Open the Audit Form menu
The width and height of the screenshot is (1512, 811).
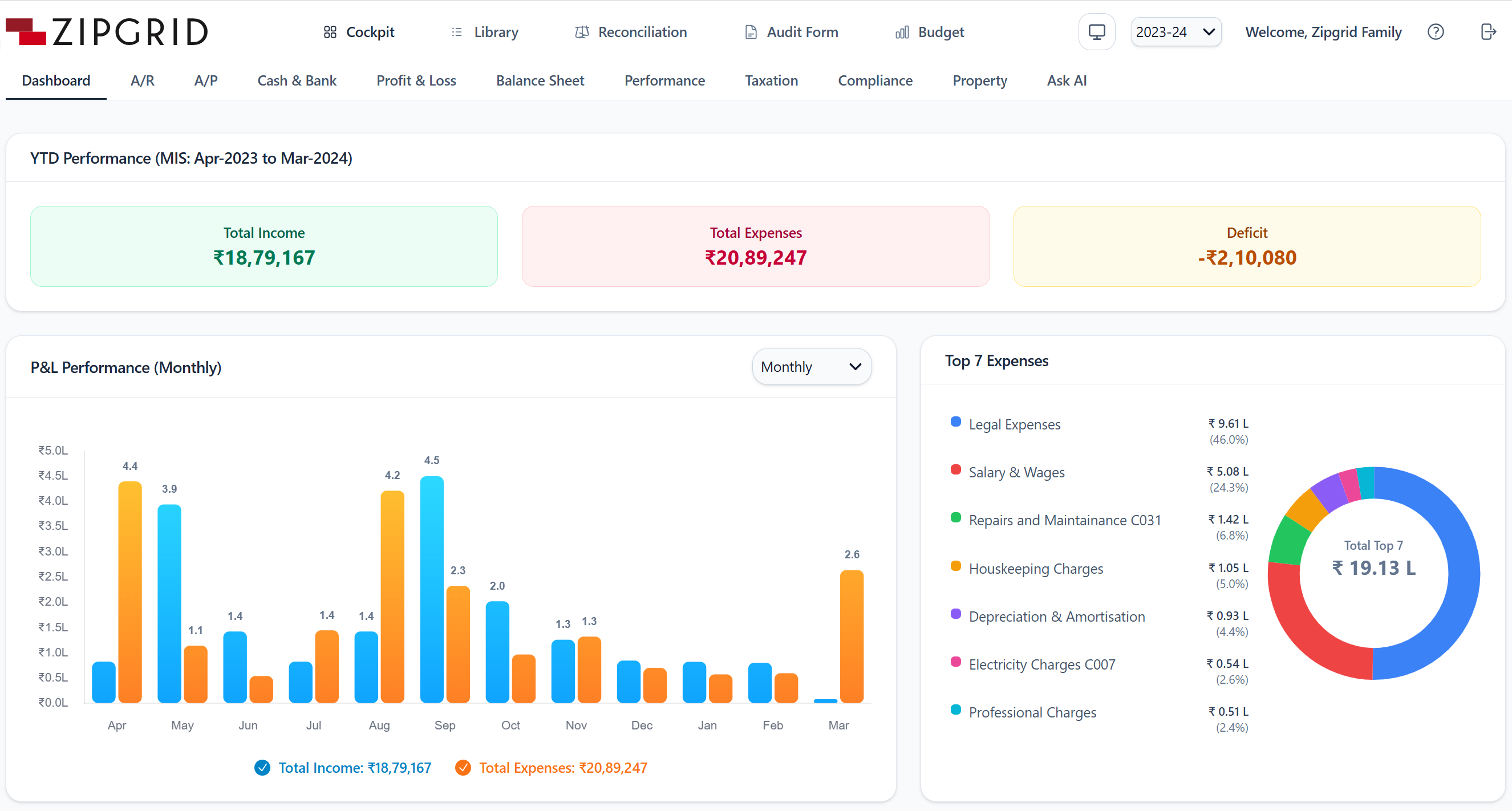791,32
